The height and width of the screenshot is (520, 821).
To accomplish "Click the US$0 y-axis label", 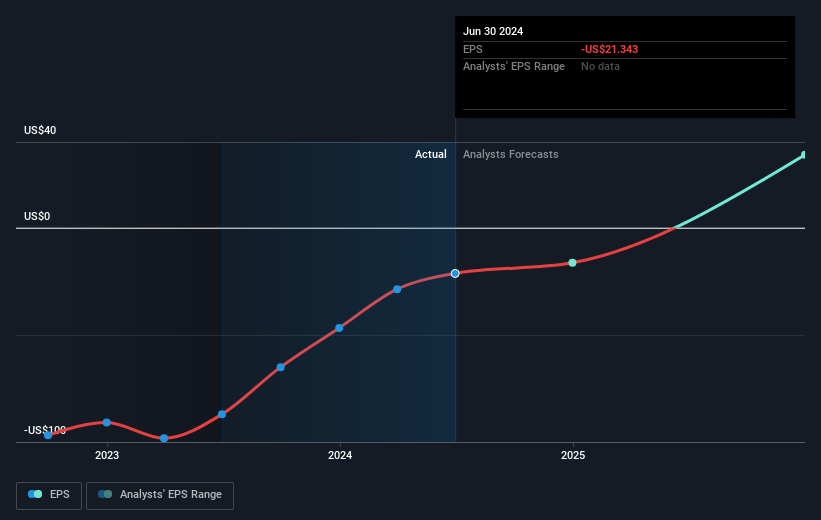I will pos(37,216).
